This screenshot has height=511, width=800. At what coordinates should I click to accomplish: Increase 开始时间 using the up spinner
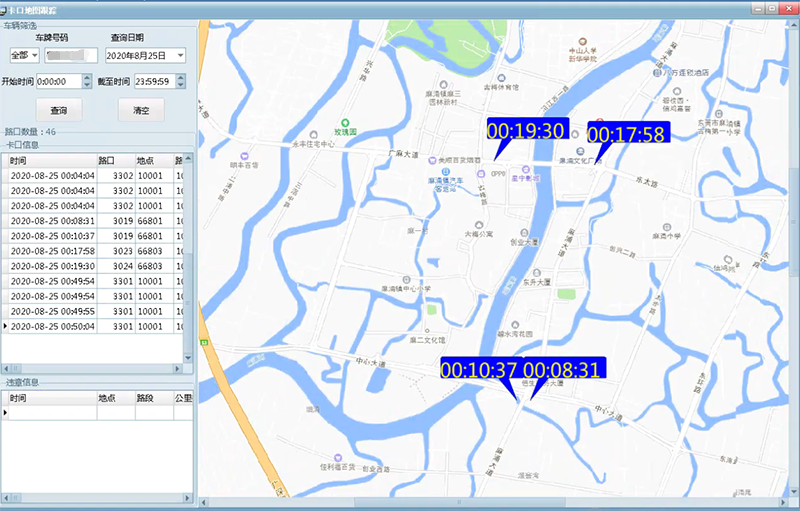87,77
